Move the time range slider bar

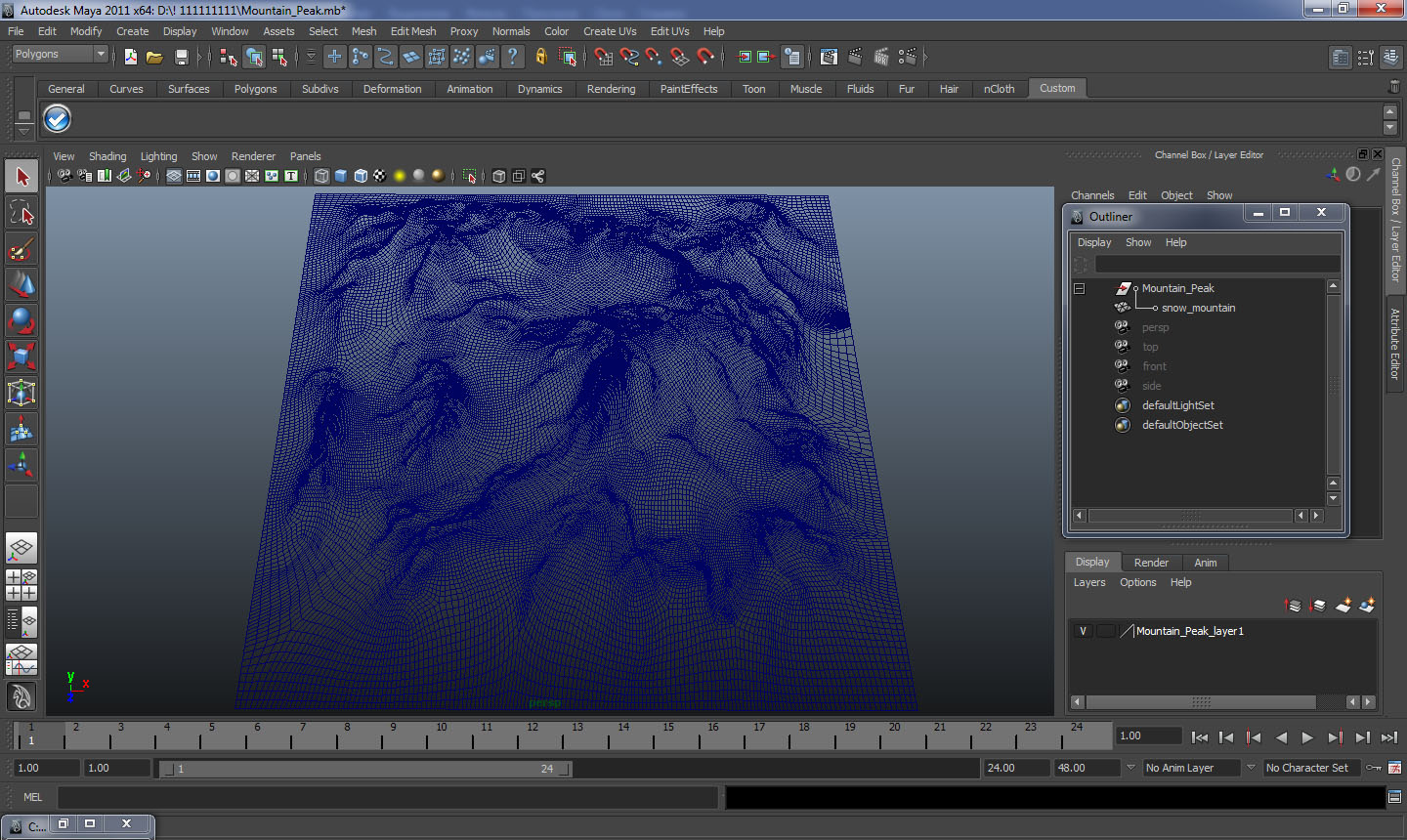365,769
